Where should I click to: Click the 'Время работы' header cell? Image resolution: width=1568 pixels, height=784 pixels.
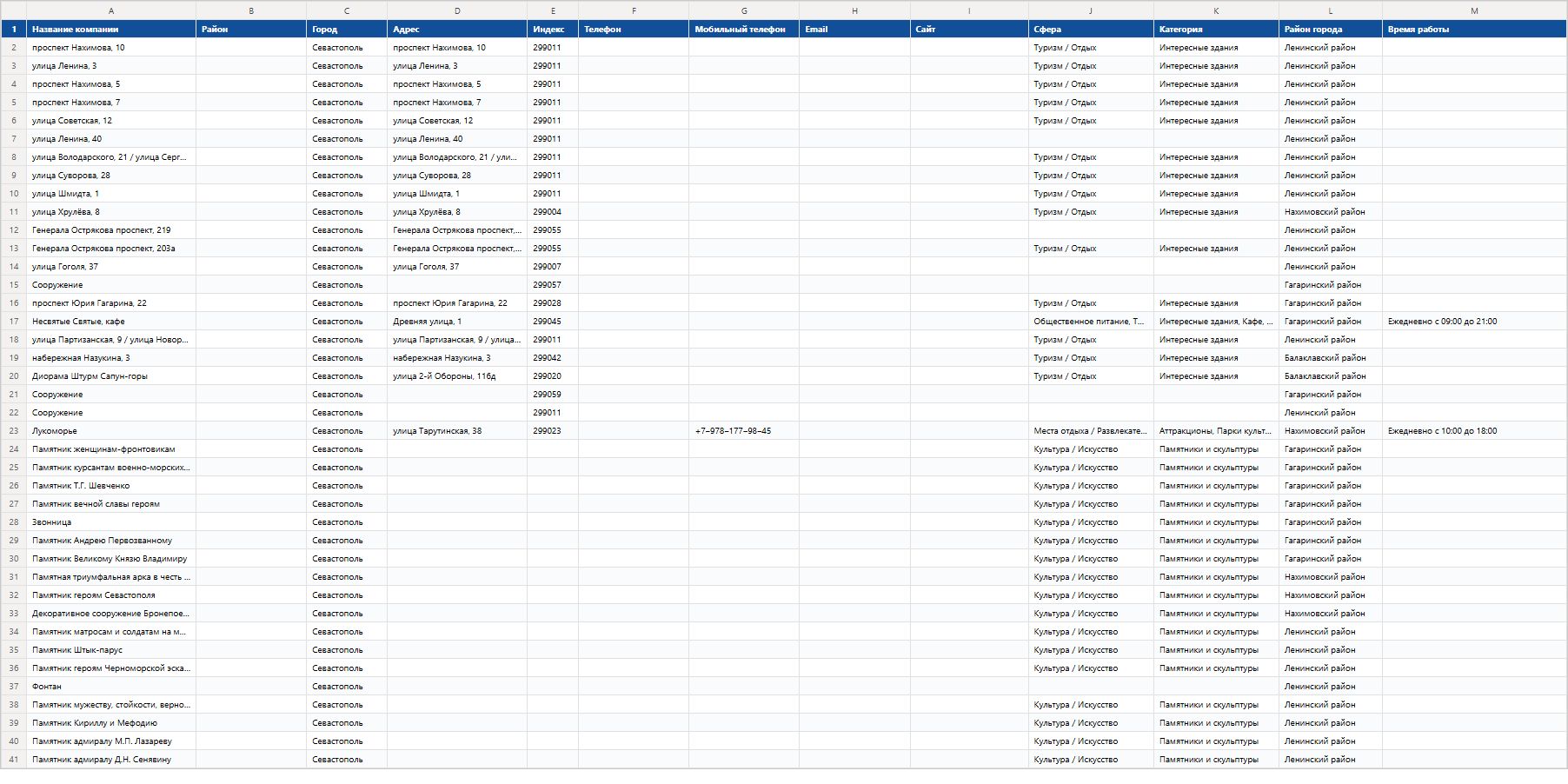point(1474,30)
